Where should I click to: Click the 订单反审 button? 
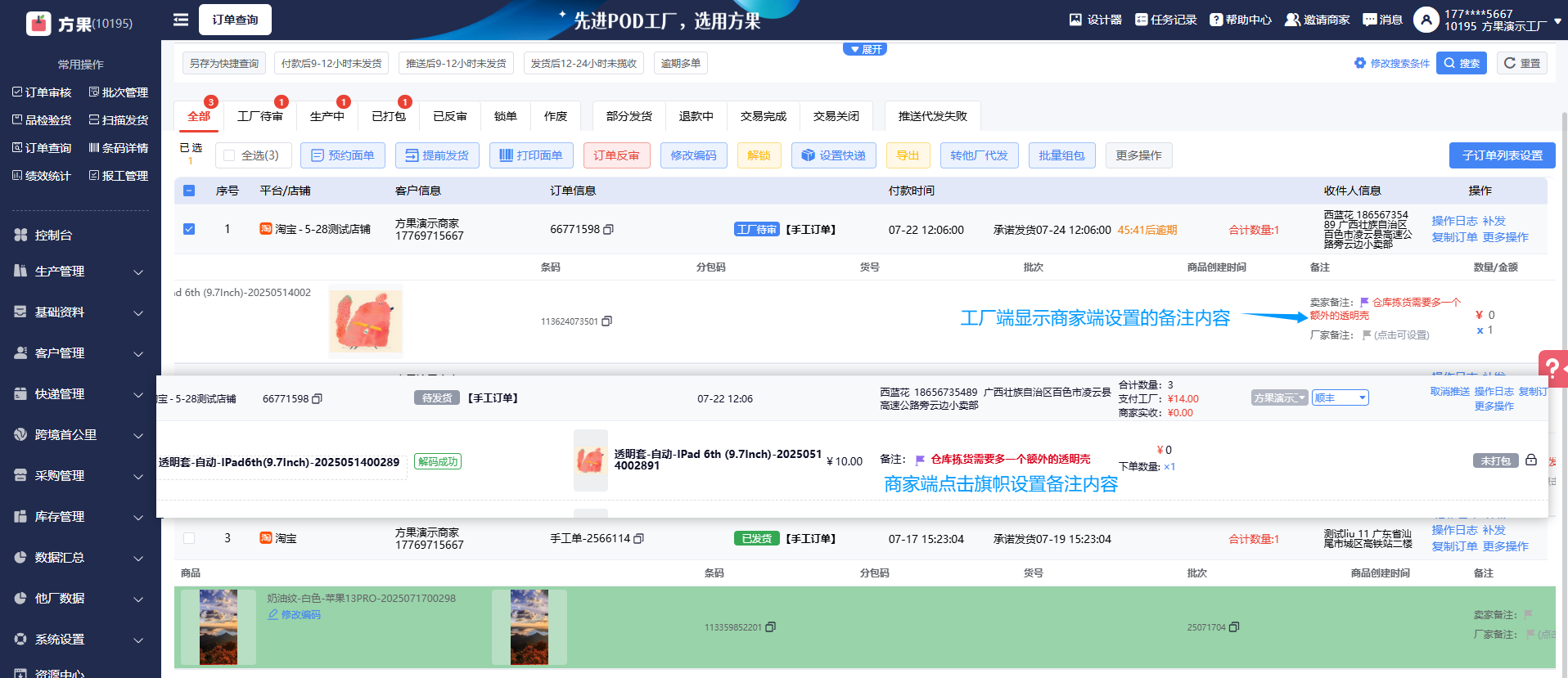pyautogui.click(x=616, y=155)
